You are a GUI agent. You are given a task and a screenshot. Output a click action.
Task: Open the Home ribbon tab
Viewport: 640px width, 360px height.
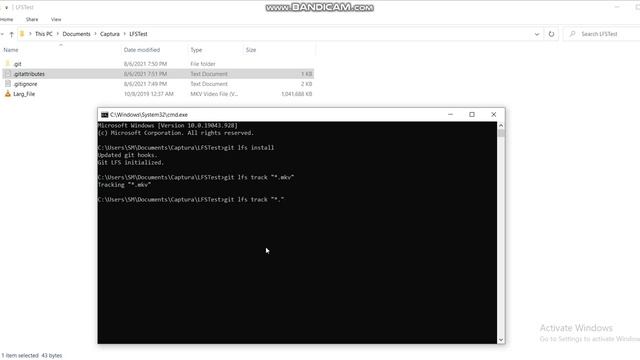7,19
